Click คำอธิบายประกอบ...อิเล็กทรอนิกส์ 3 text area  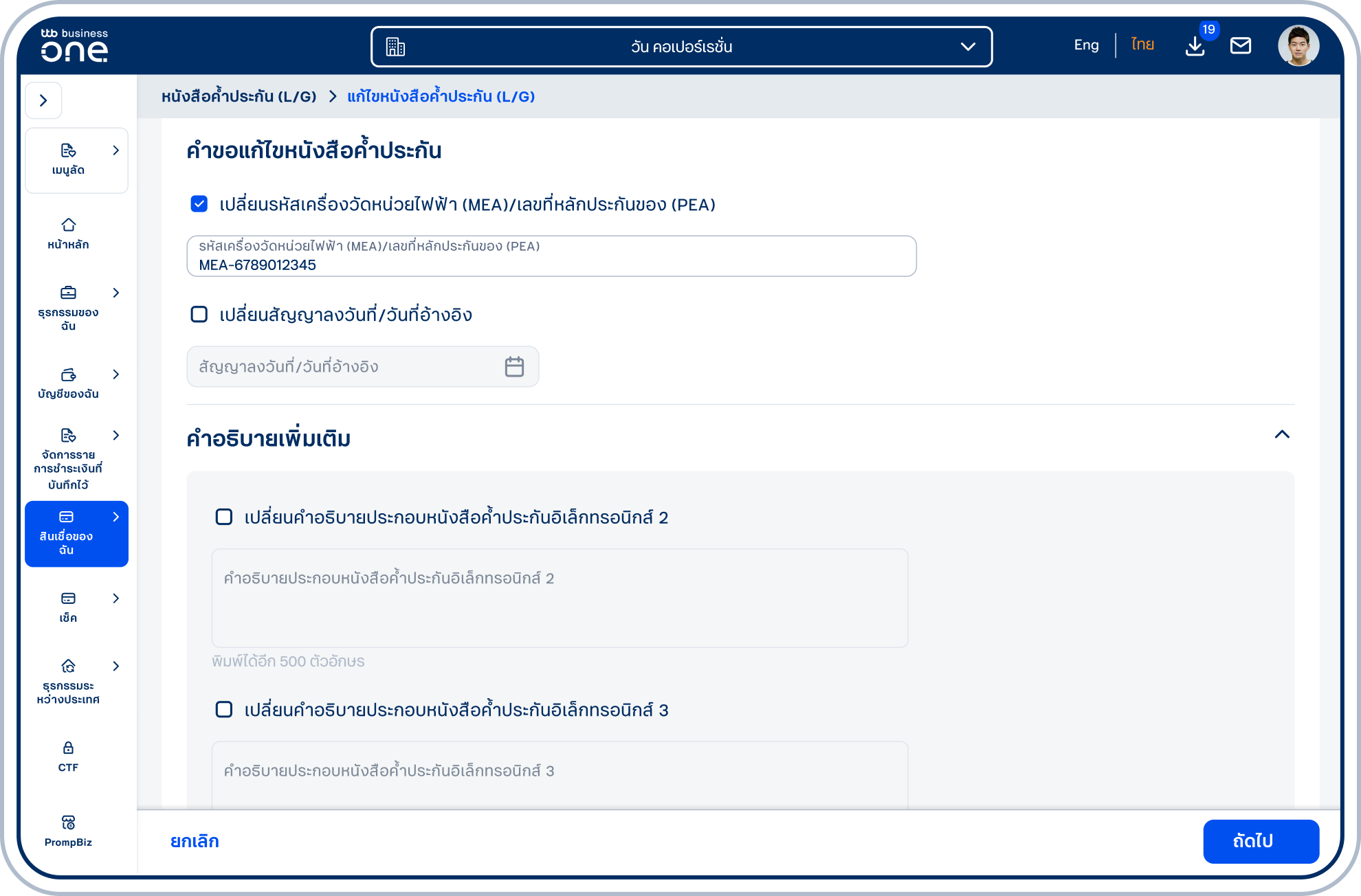pyautogui.click(x=560, y=774)
